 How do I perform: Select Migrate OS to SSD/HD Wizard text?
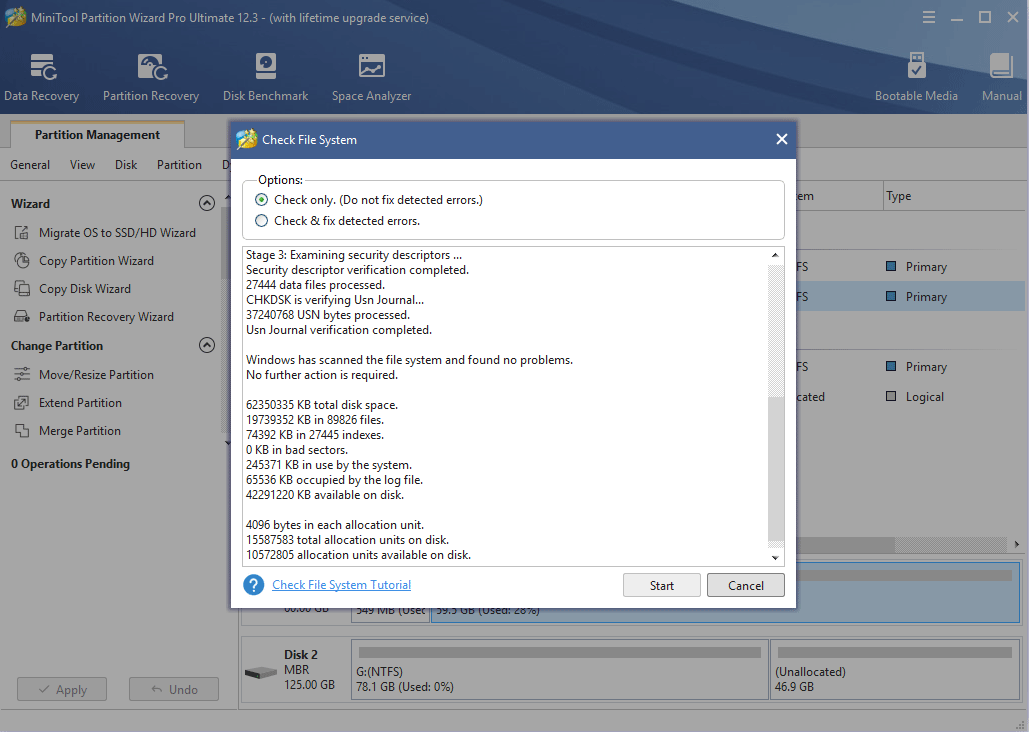click(x=117, y=232)
